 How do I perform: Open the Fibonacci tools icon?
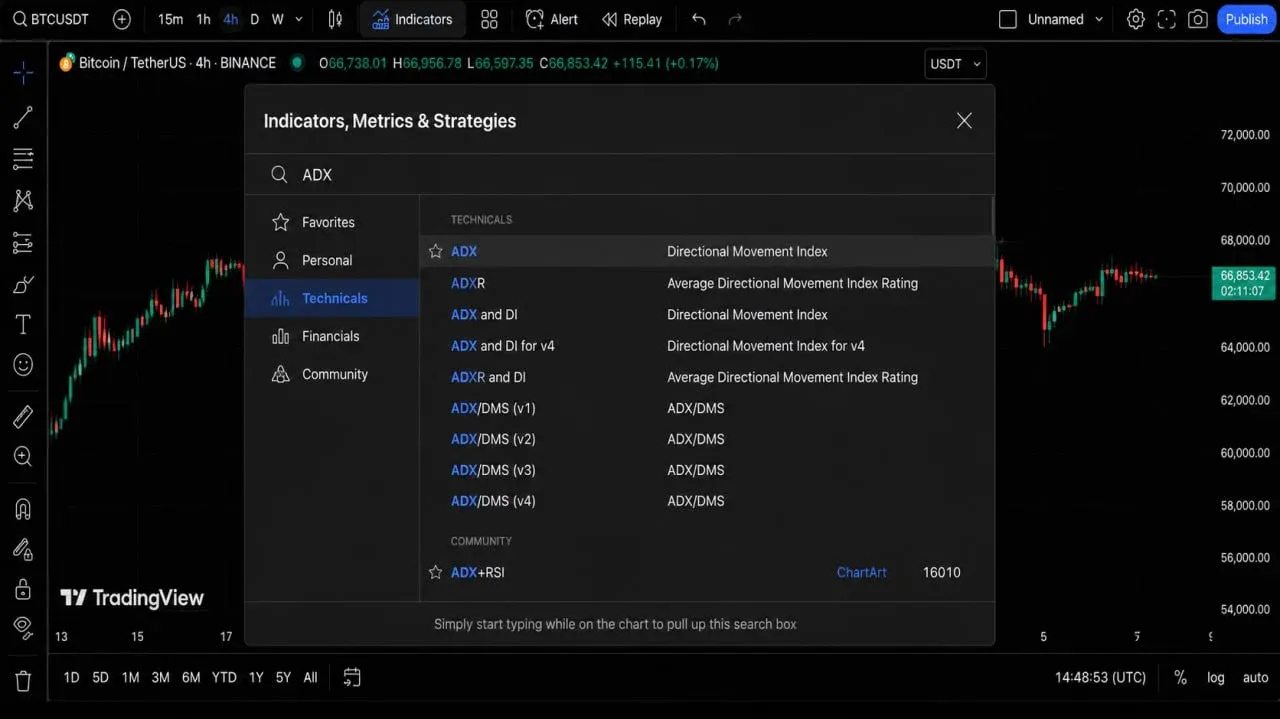pyautogui.click(x=23, y=158)
